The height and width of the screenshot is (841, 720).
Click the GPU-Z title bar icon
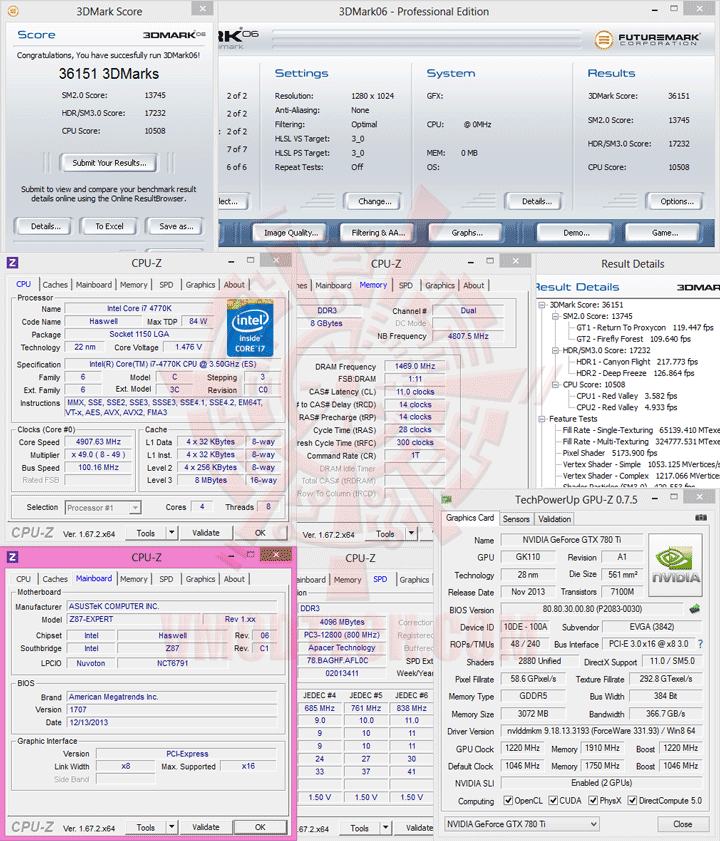coord(446,499)
